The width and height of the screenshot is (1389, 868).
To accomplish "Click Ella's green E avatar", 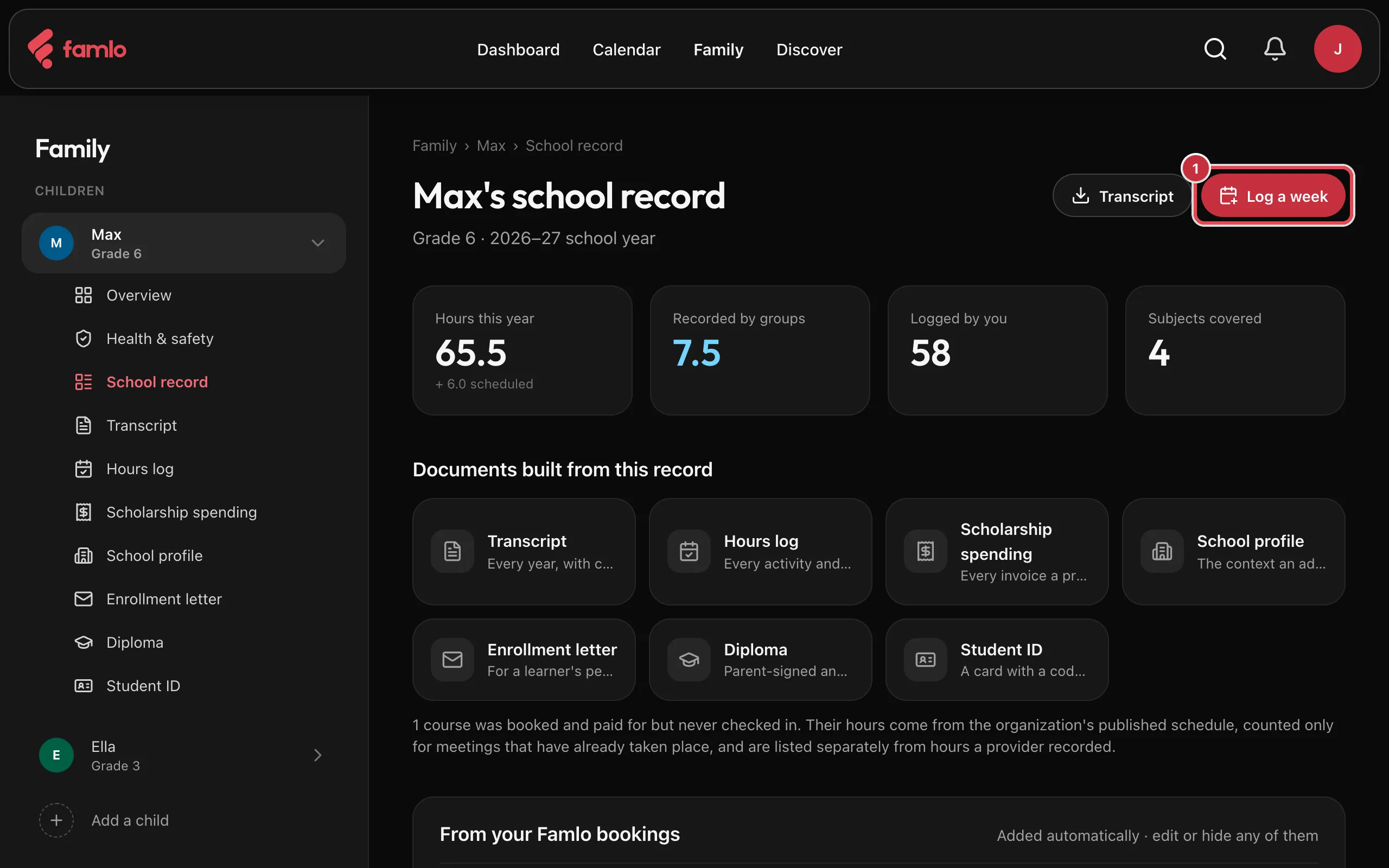I will click(56, 755).
